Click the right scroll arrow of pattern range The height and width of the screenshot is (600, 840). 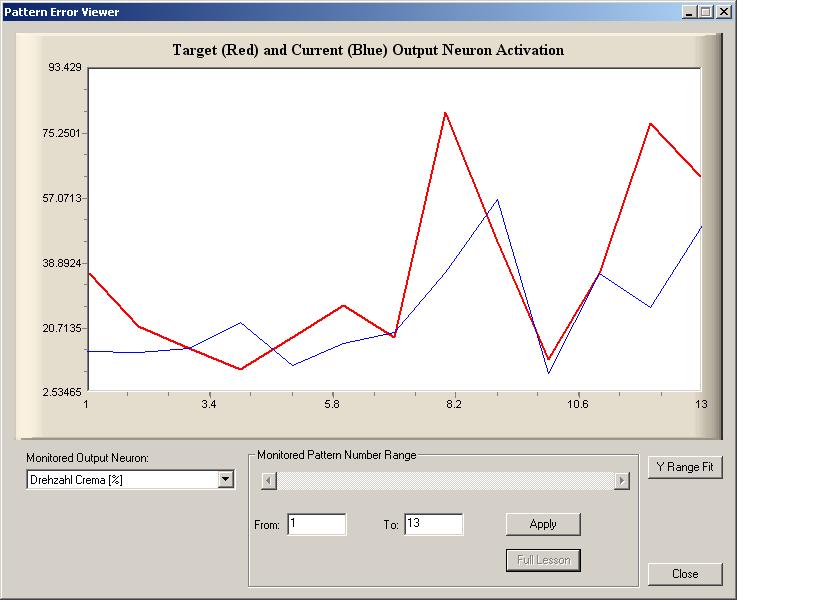click(x=621, y=481)
